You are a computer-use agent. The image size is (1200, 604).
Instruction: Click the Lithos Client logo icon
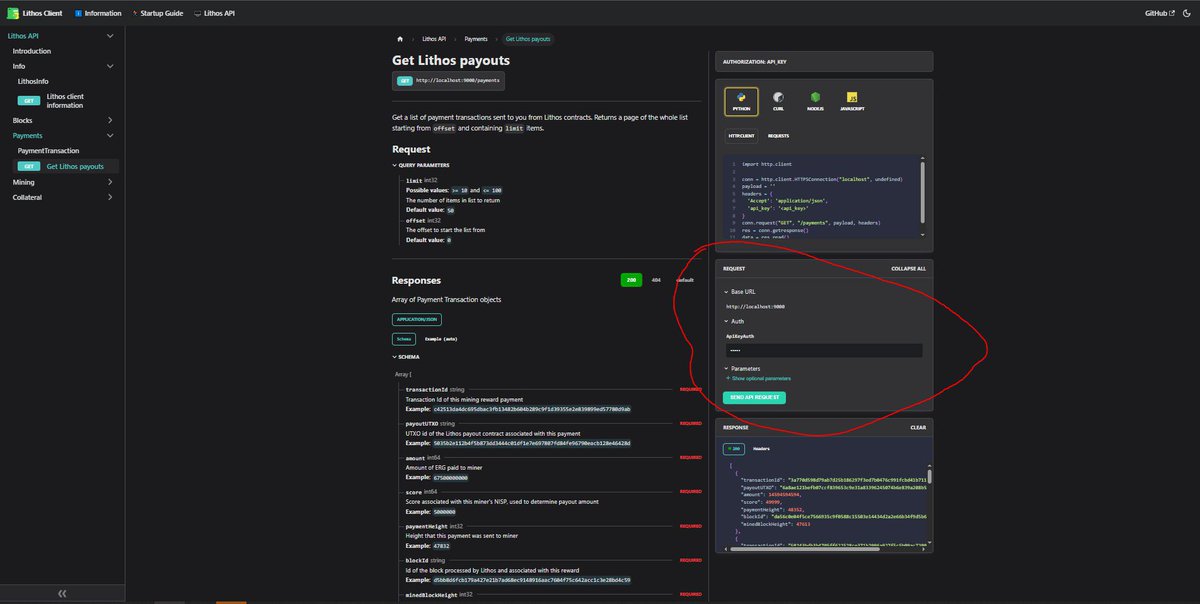(x=13, y=13)
